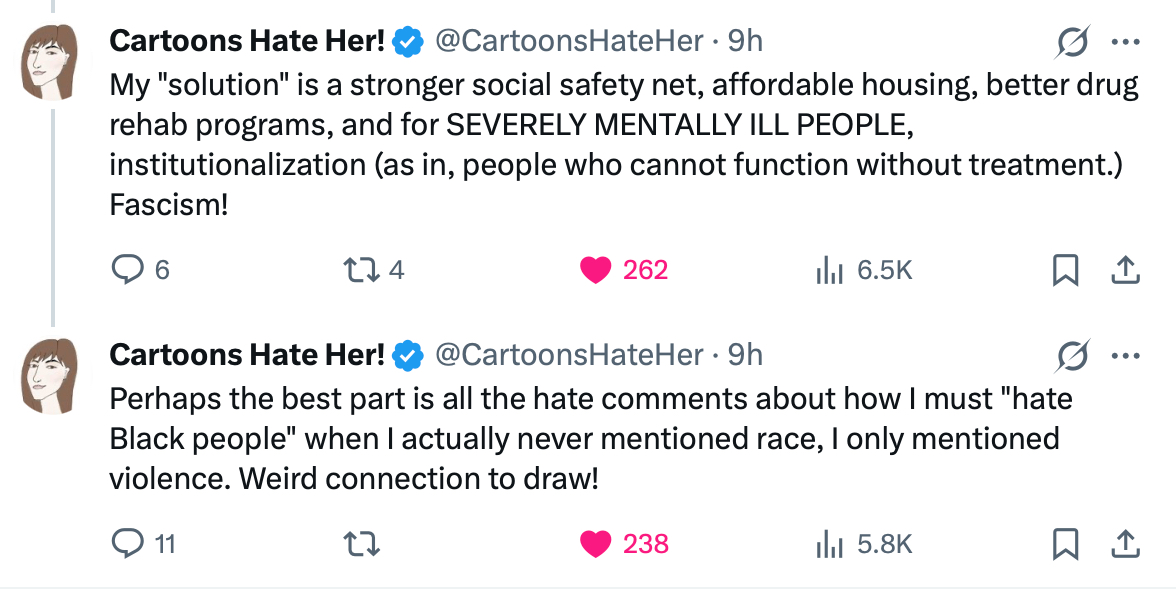1176x596 pixels.
Task: Open Grok icon on first tweet
Action: point(1072,42)
